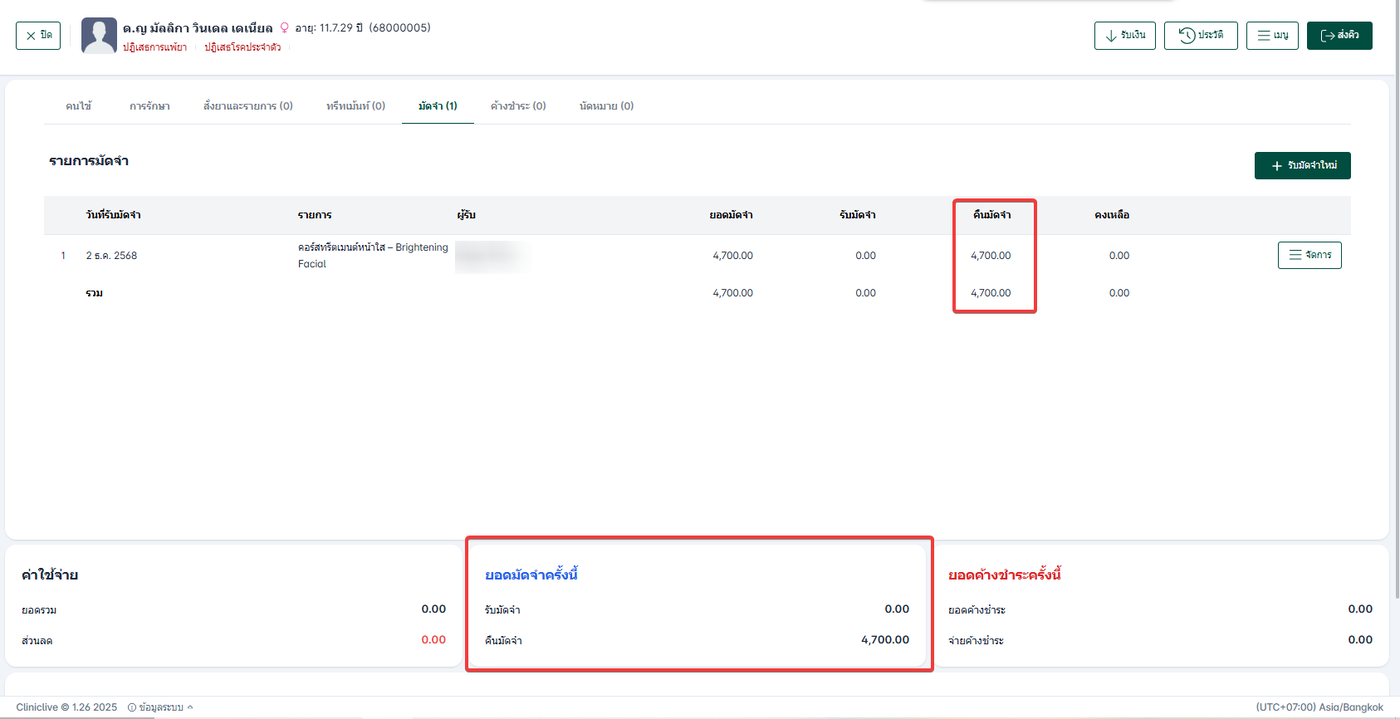
Task: Click the history clock icon on ประวัติ
Action: [x=1186, y=36]
